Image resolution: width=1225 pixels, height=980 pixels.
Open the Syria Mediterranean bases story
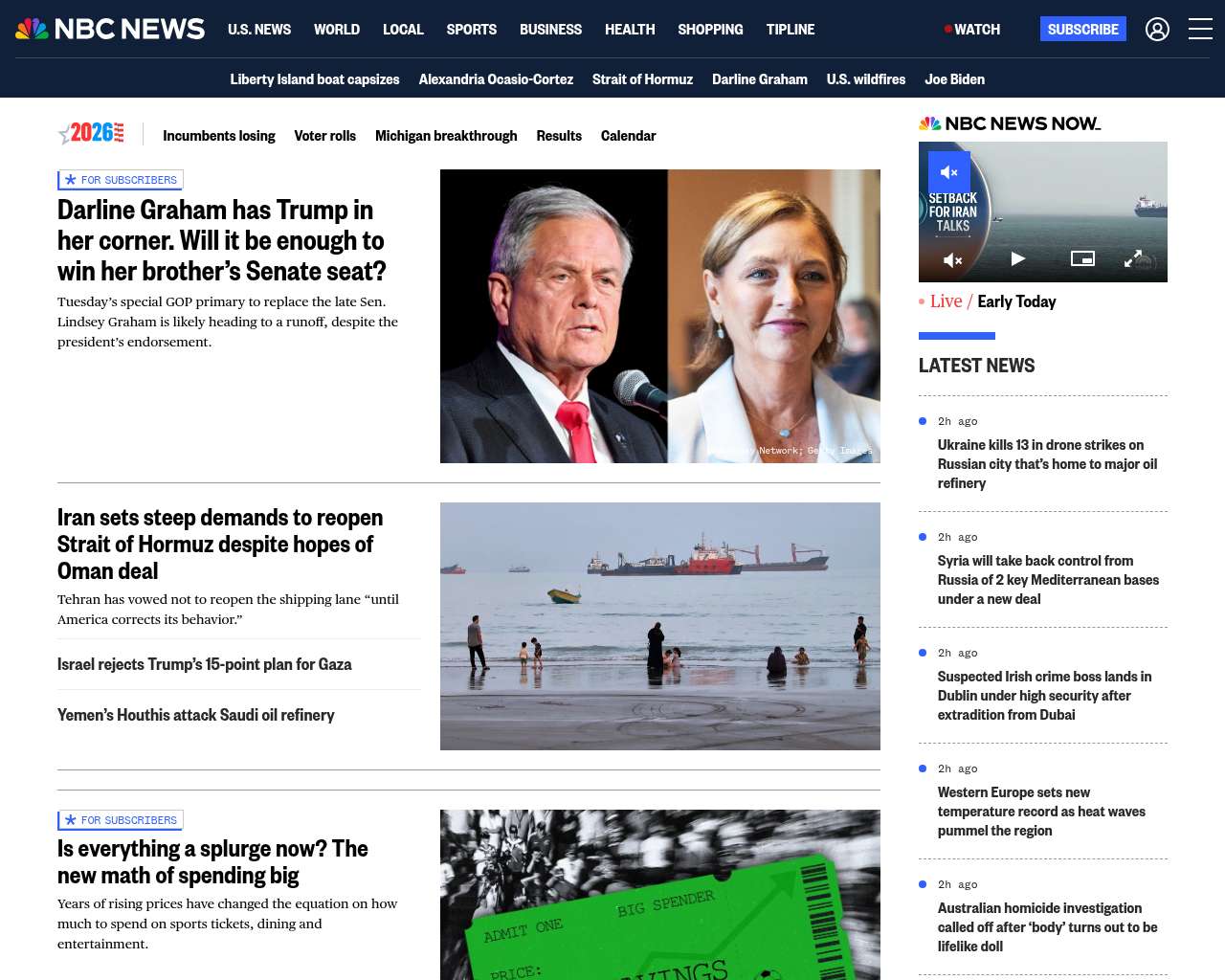pyautogui.click(x=1048, y=580)
